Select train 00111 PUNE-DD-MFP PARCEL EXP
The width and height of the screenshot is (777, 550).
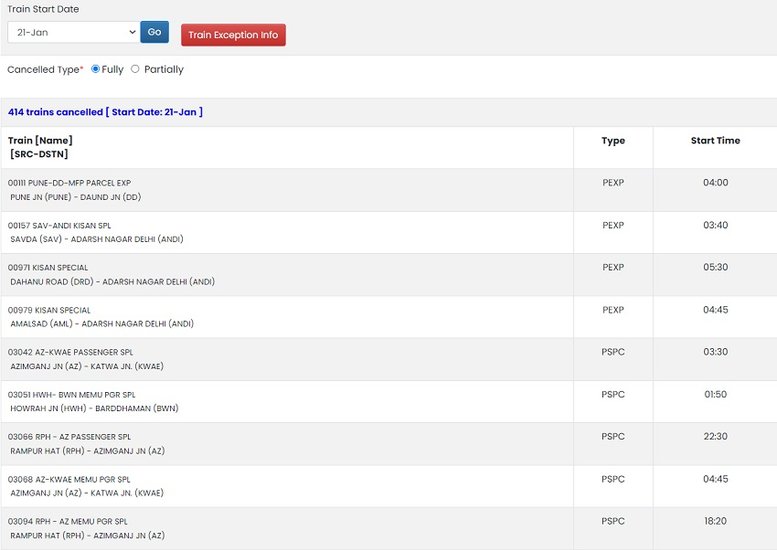pyautogui.click(x=69, y=183)
